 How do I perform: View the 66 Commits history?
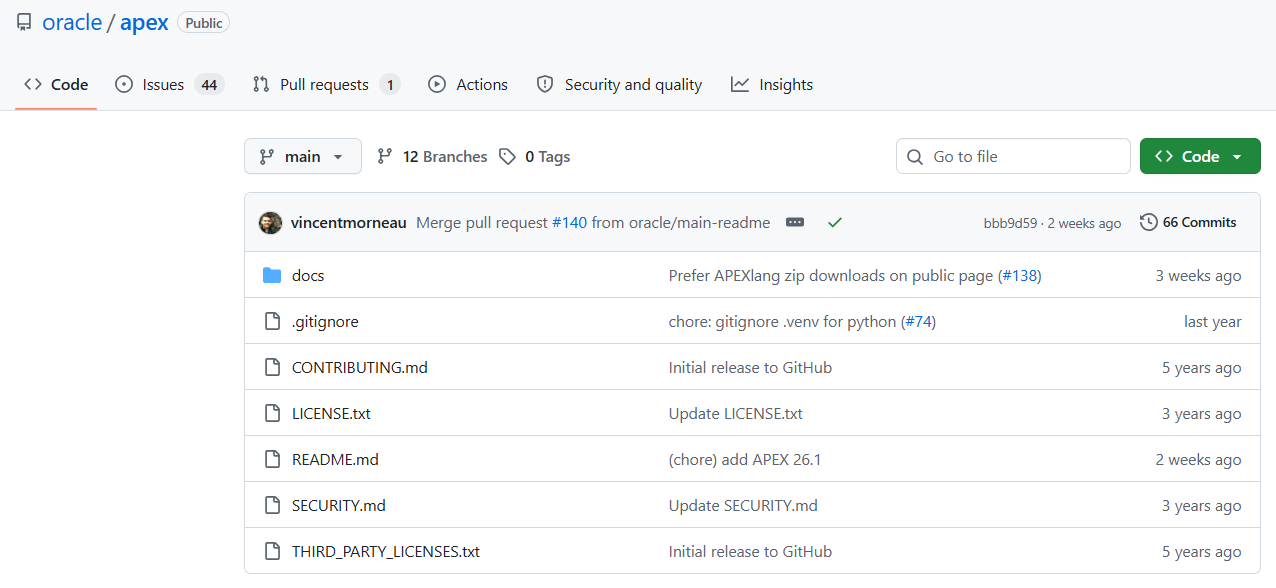click(x=1188, y=222)
